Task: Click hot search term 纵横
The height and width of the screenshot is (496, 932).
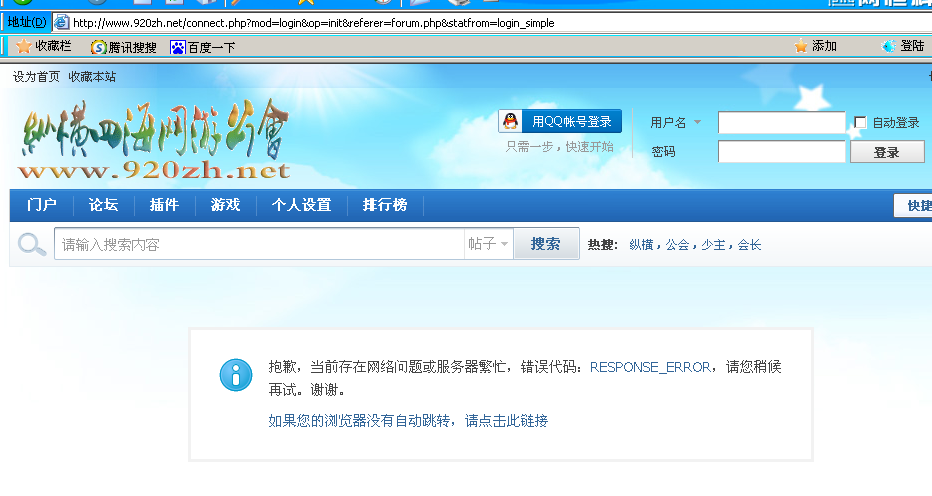Action: (x=641, y=244)
